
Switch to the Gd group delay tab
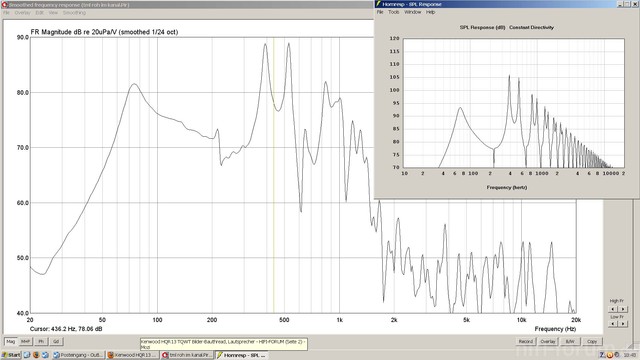(x=56, y=341)
